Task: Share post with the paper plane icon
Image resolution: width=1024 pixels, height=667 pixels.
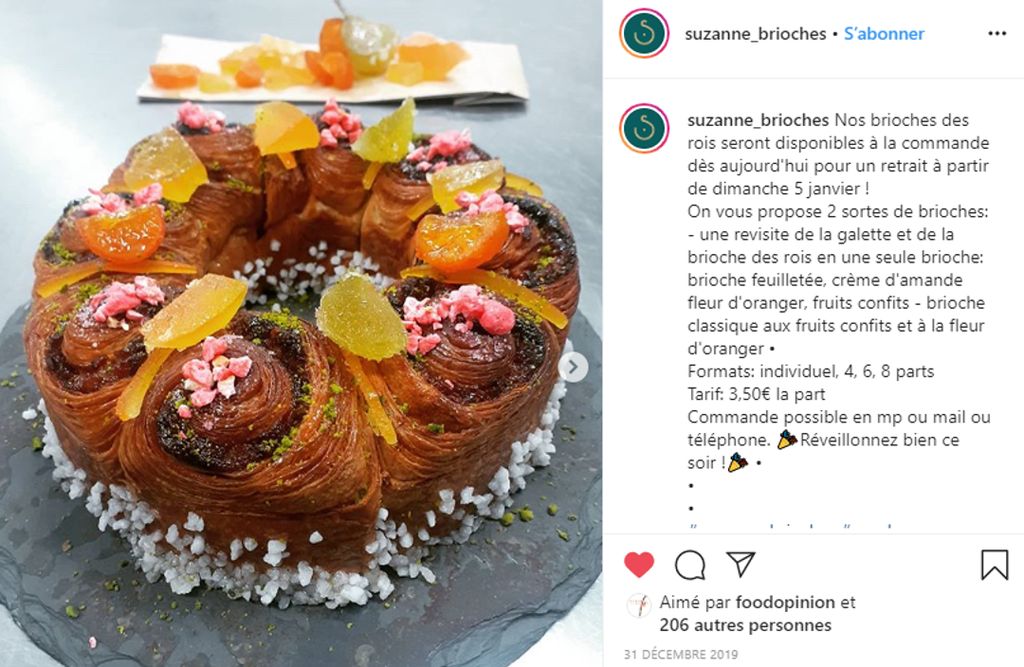Action: 741,564
